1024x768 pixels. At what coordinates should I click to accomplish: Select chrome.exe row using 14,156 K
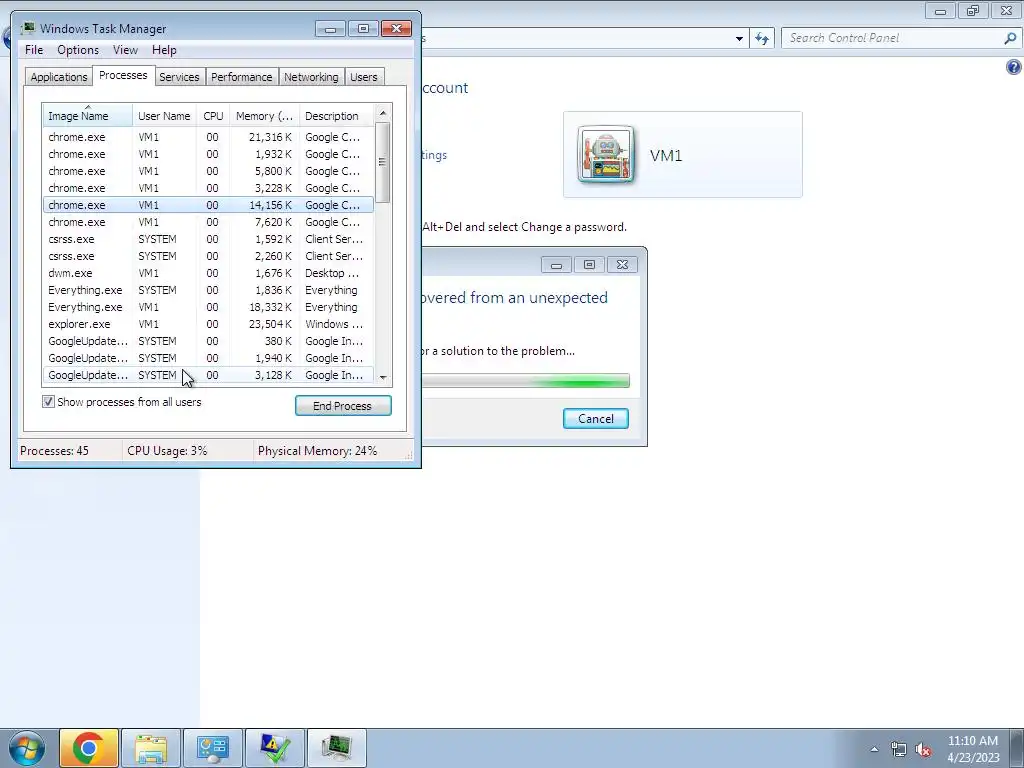point(208,205)
